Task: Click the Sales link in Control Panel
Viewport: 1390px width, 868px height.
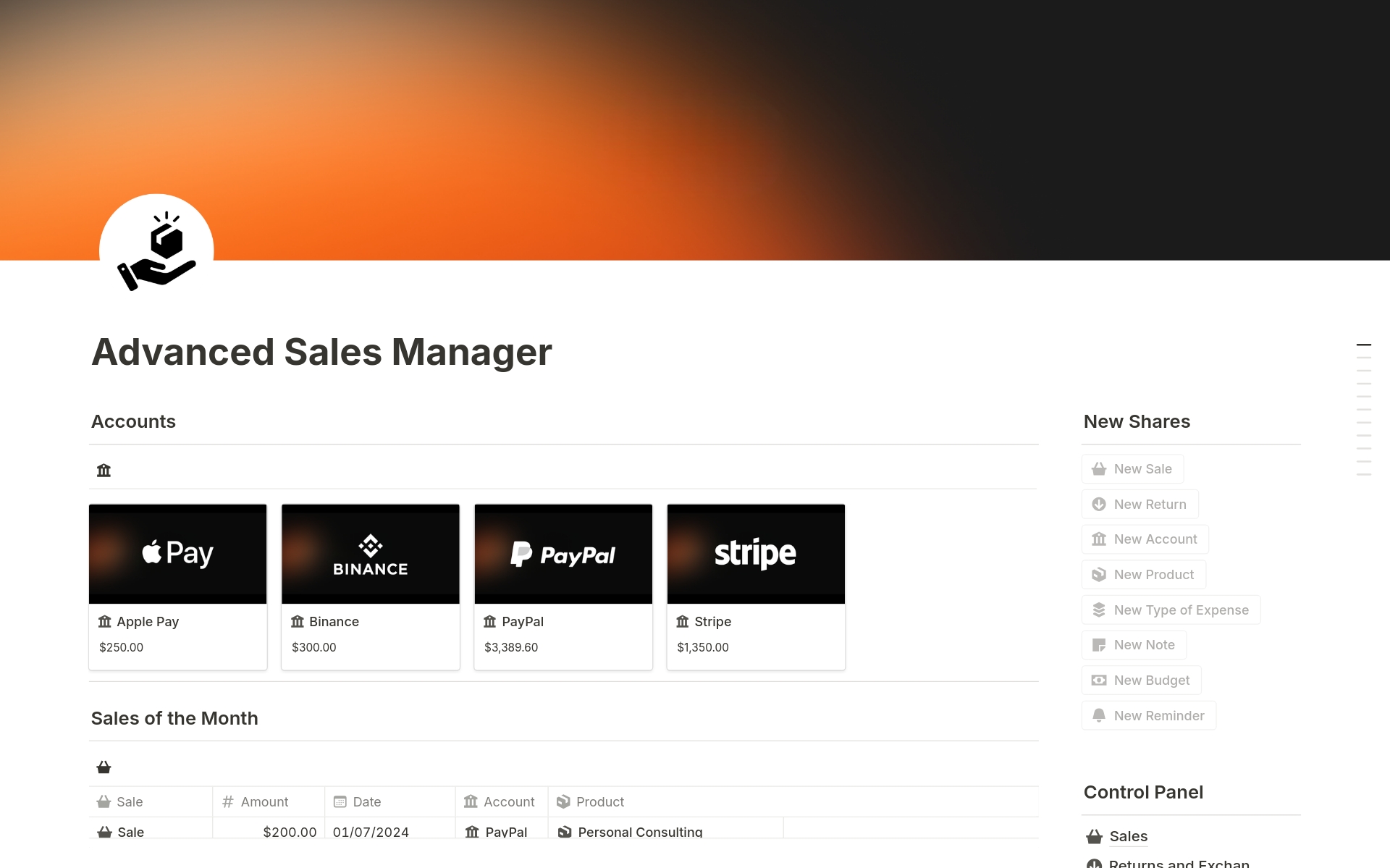Action: pos(1128,835)
